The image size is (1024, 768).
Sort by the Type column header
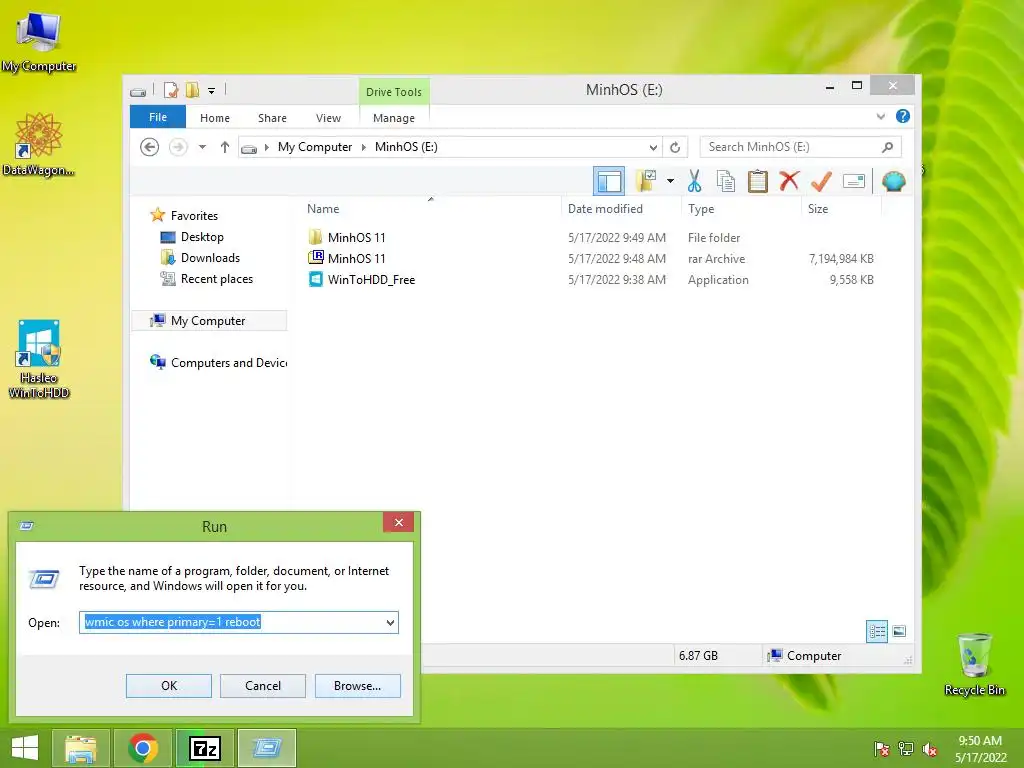741,208
